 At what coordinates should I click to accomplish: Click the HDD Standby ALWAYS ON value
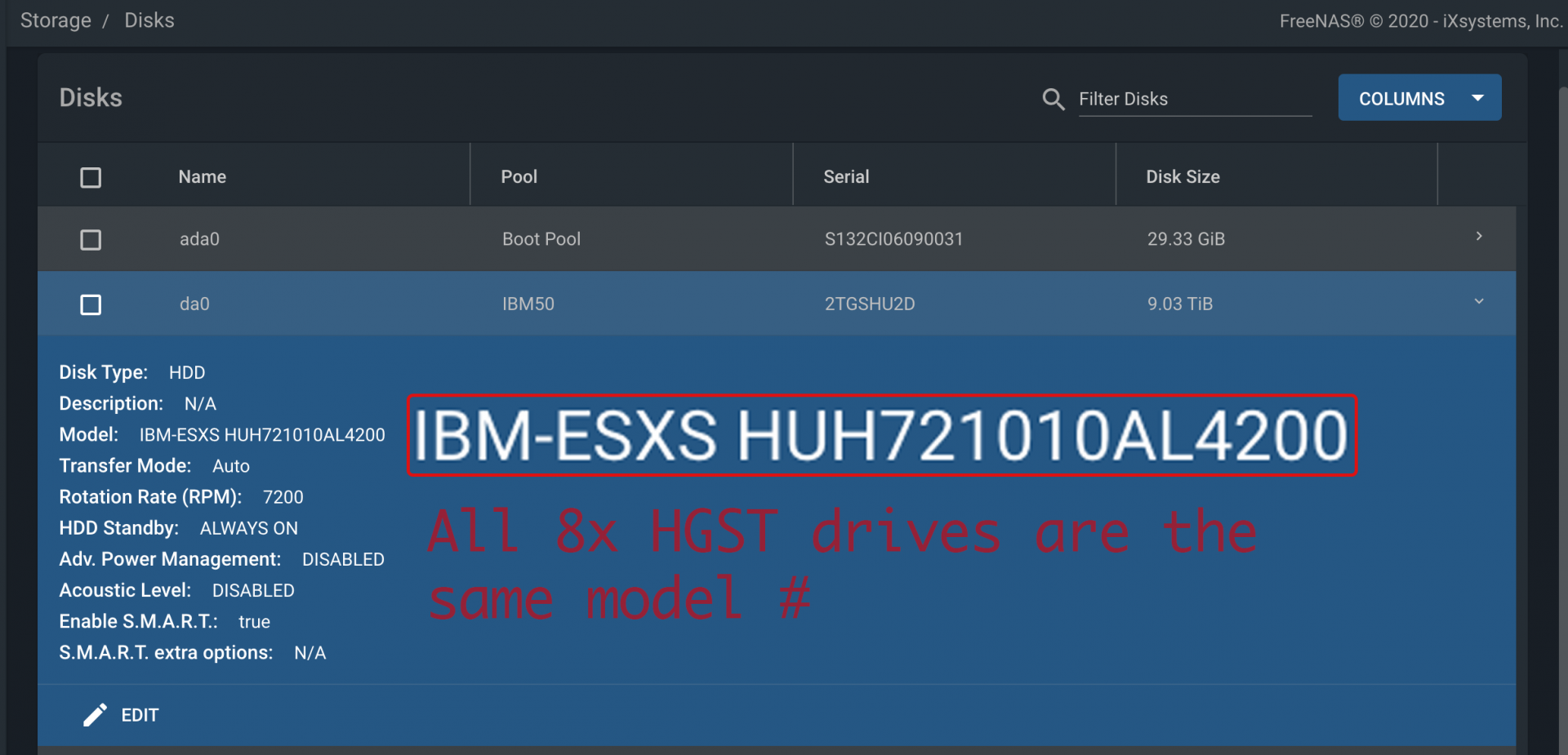(249, 528)
